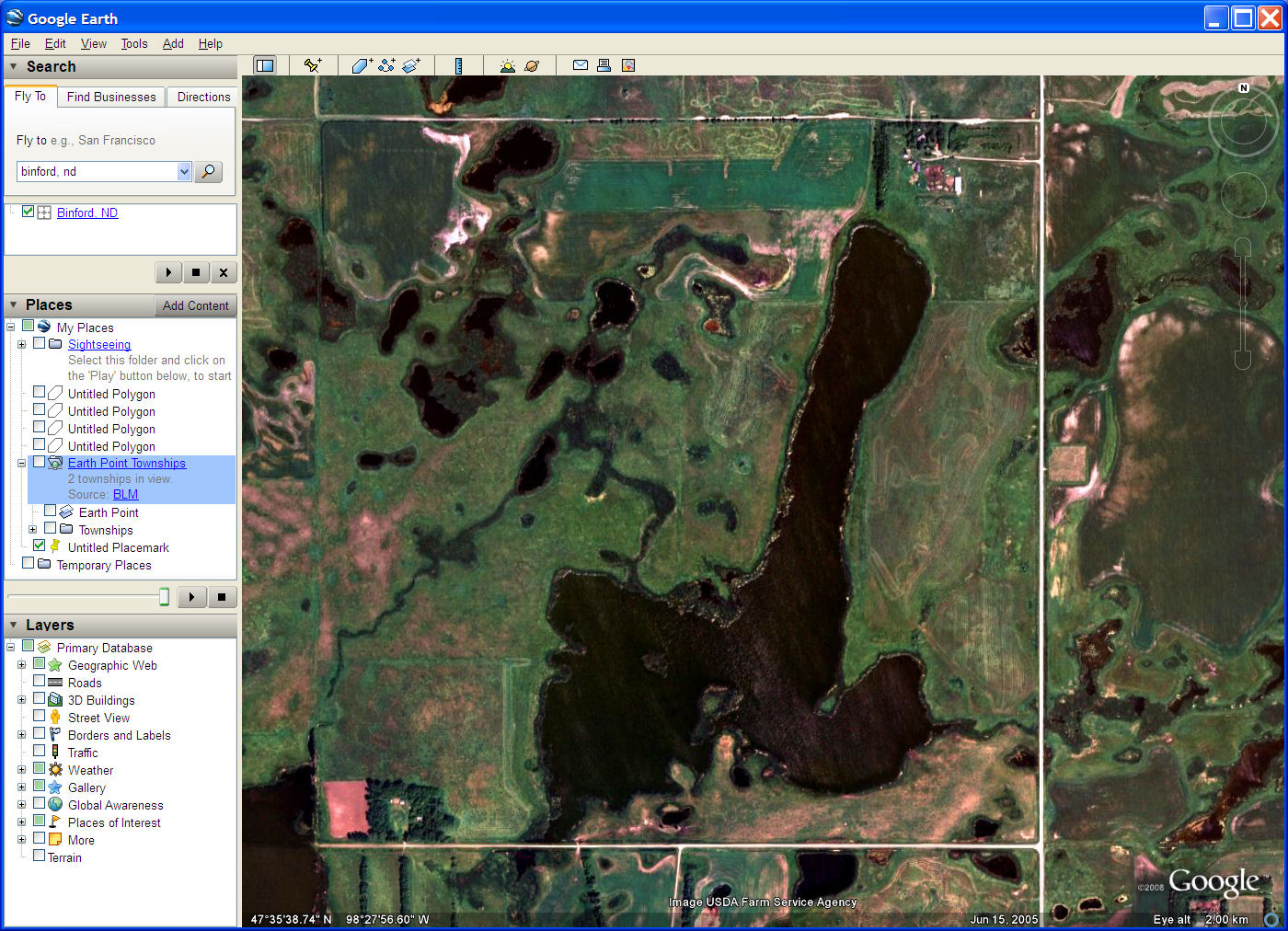This screenshot has width=1288, height=931.
Task: Play the tour in Places panel
Action: click(x=191, y=597)
